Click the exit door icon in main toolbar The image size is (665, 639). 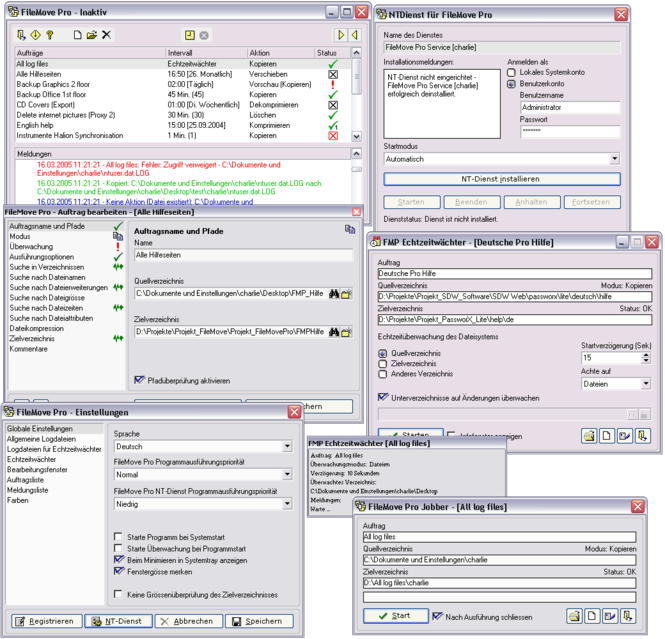coord(21,35)
